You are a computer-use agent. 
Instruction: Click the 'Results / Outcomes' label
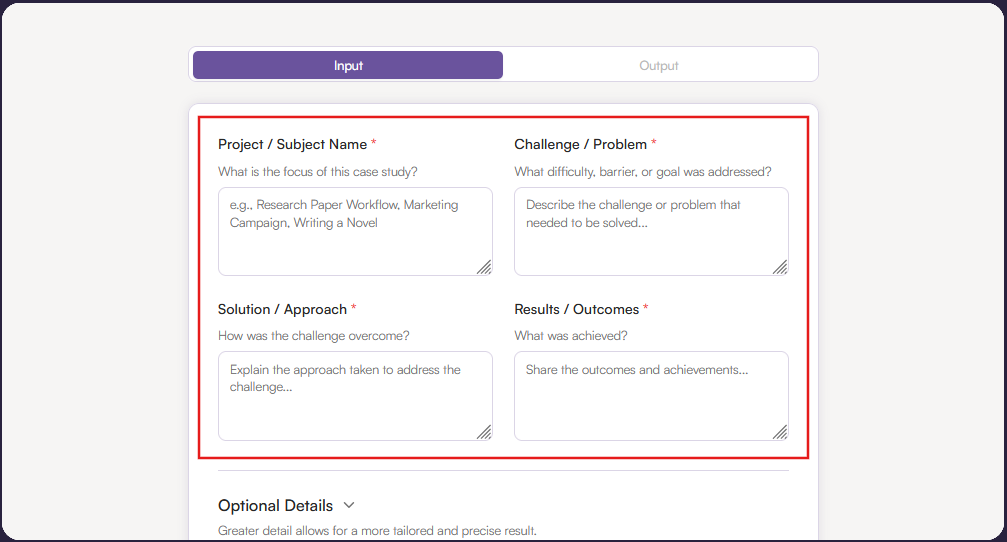pyautogui.click(x=577, y=310)
